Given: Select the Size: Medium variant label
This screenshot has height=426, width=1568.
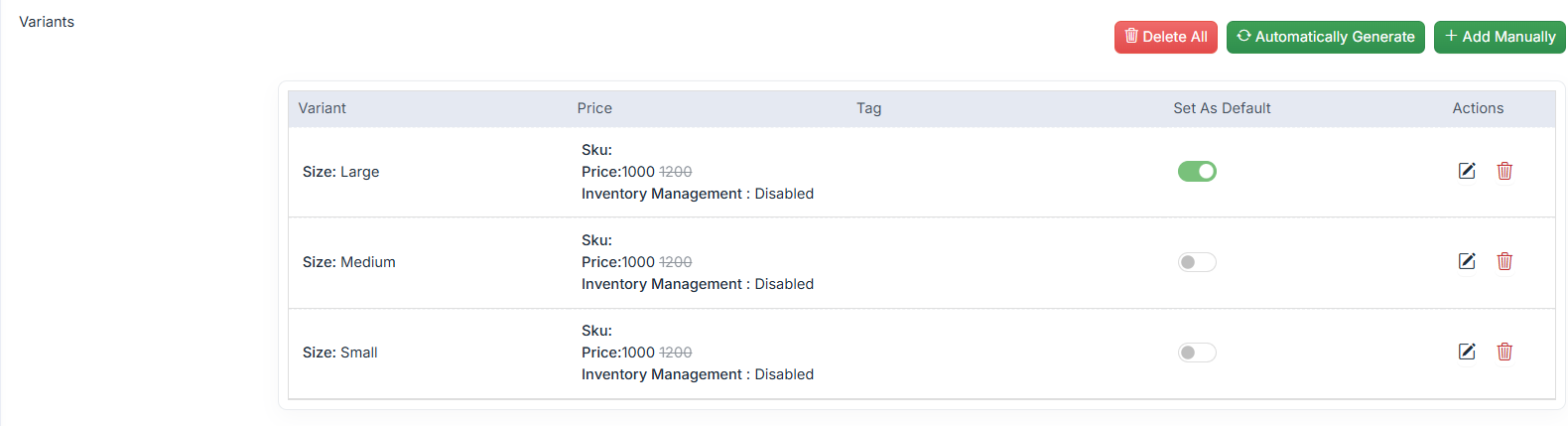Looking at the screenshot, I should click(x=348, y=262).
